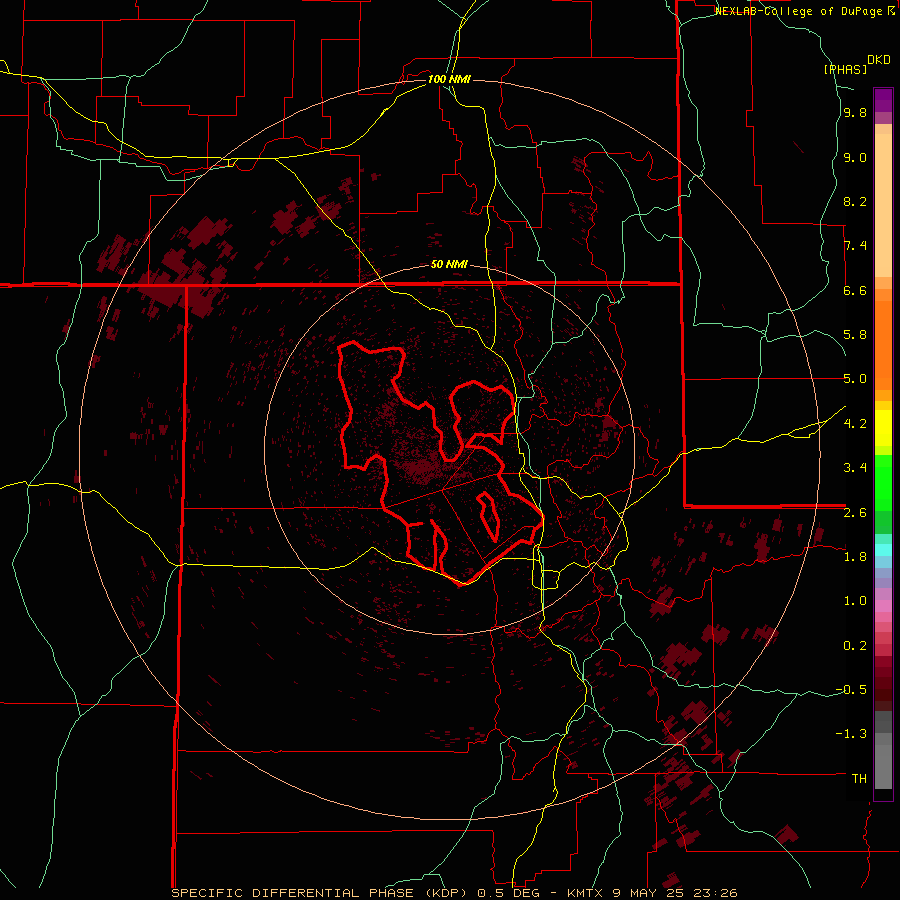The width and height of the screenshot is (900, 900).
Task: Click the DKD label above the color scale
Action: pyautogui.click(x=879, y=60)
